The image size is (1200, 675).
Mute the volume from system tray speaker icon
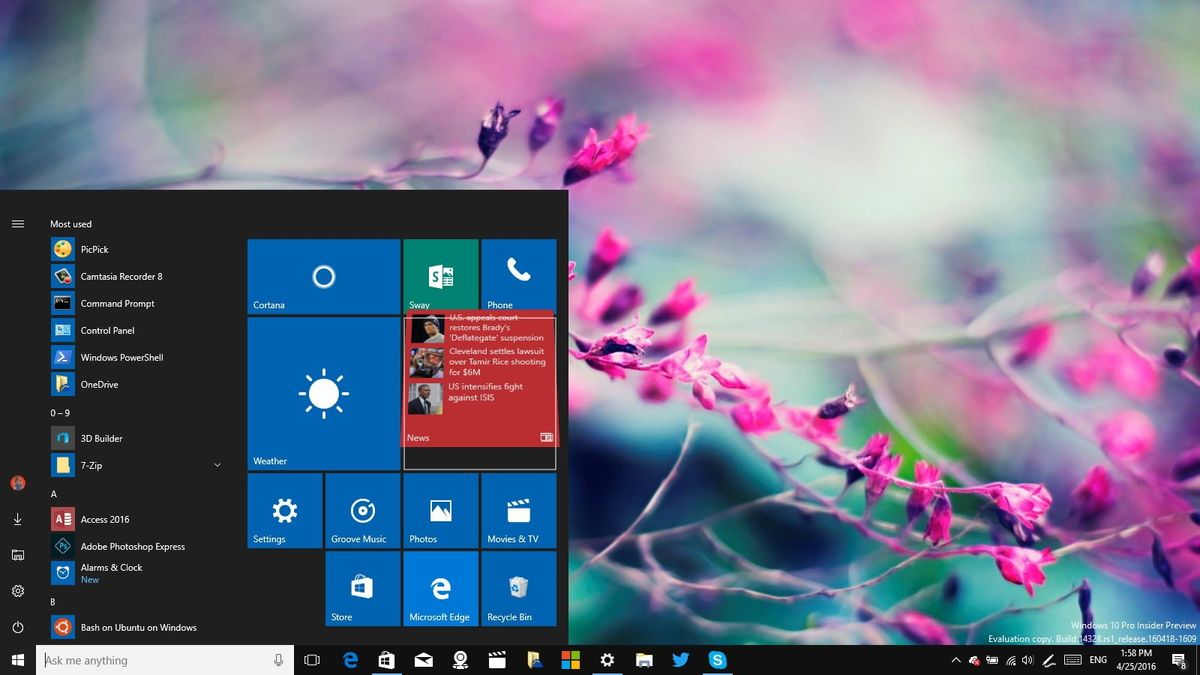1028,660
